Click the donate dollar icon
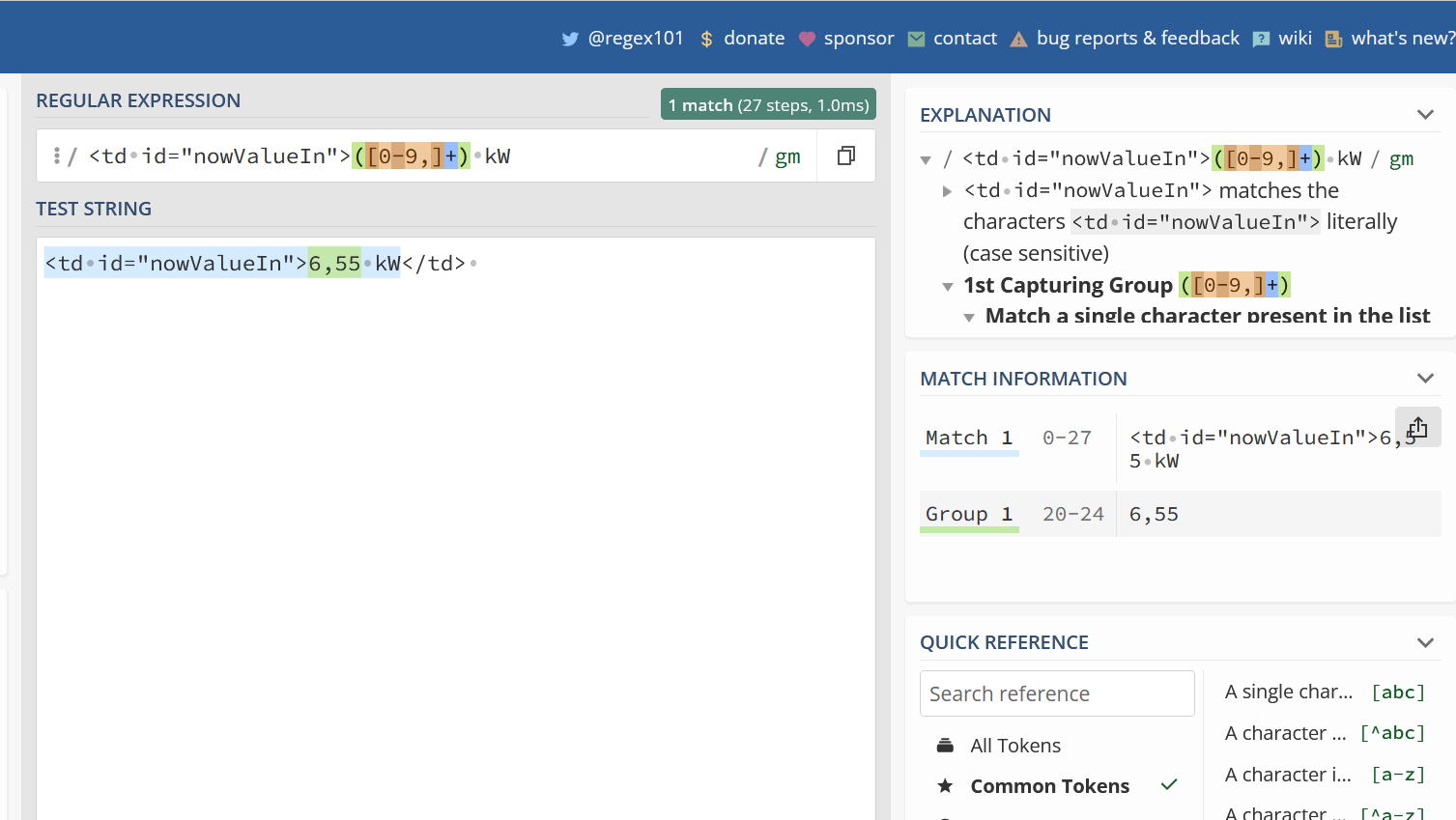The width and height of the screenshot is (1456, 820). pyautogui.click(x=706, y=39)
